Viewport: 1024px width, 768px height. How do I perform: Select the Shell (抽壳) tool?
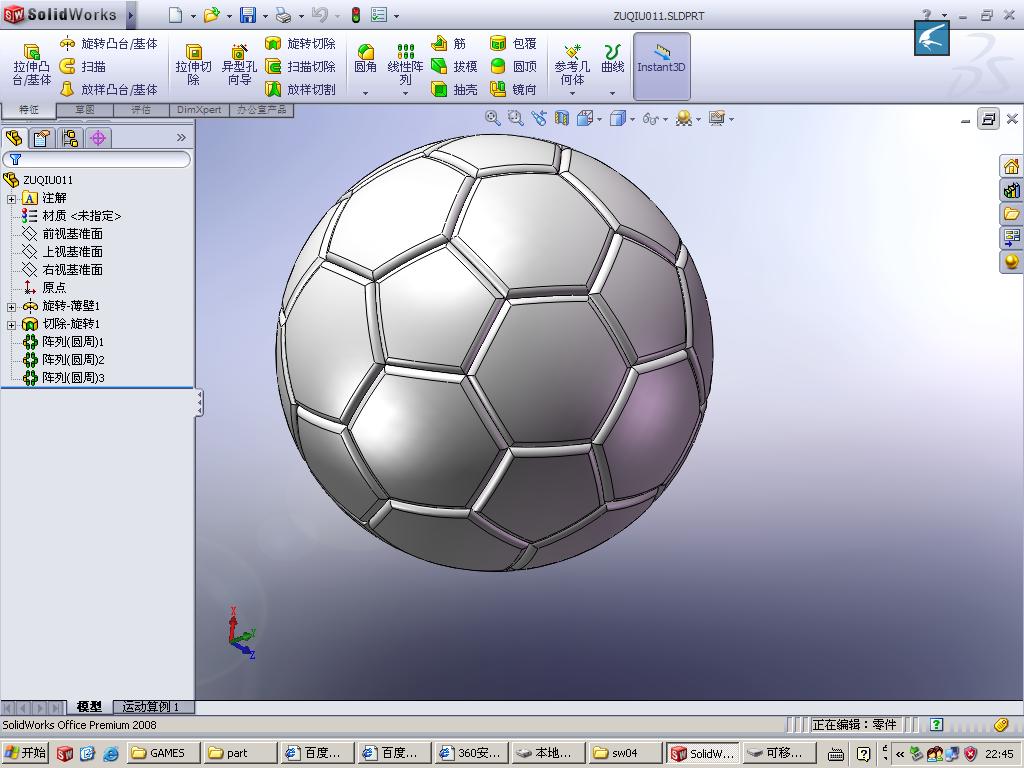[455, 89]
